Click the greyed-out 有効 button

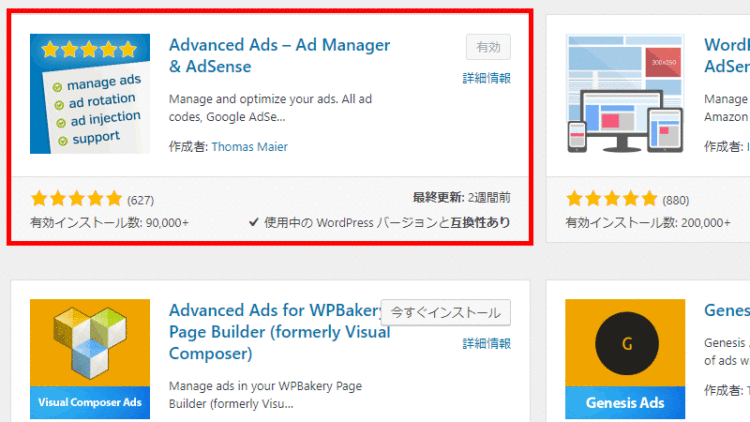488,47
